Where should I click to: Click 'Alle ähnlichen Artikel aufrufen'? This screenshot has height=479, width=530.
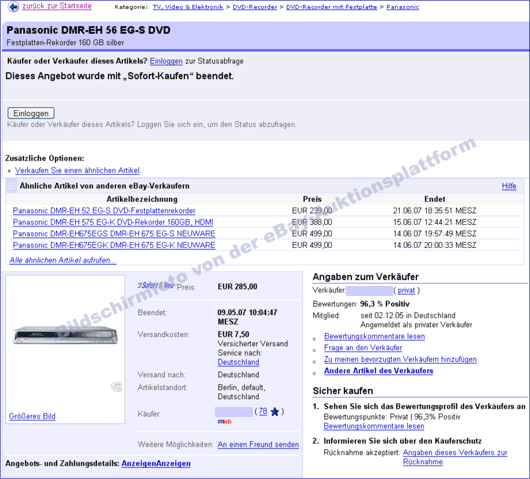coord(63,260)
